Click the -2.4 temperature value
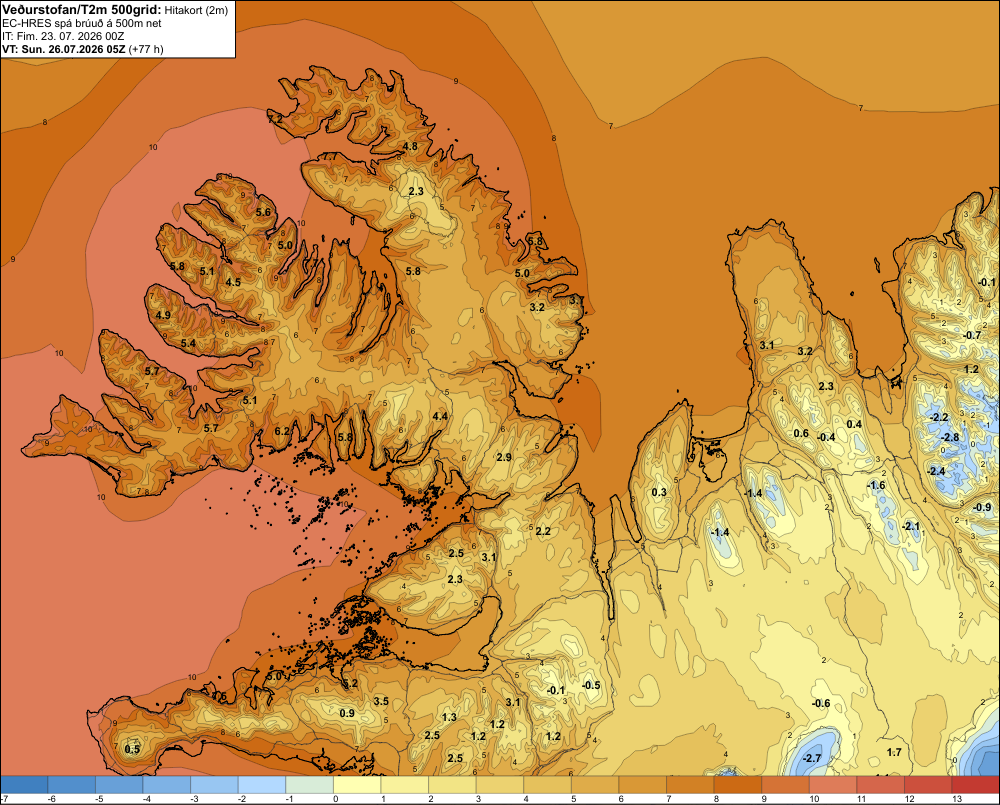The height and width of the screenshot is (805, 1000). pos(936,471)
